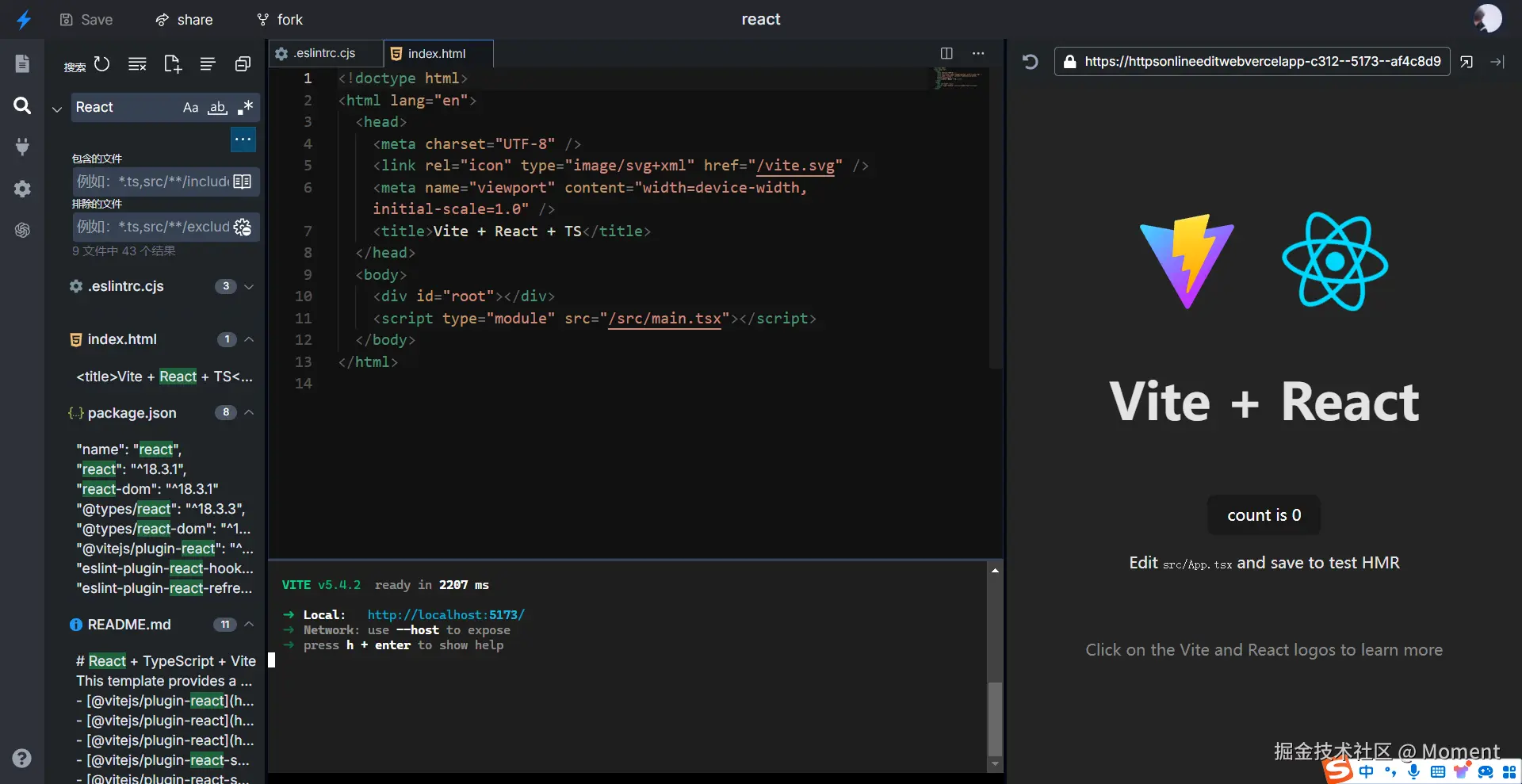The image size is (1522, 784).
Task: Click the Sogou input method logo
Action: (x=1339, y=771)
